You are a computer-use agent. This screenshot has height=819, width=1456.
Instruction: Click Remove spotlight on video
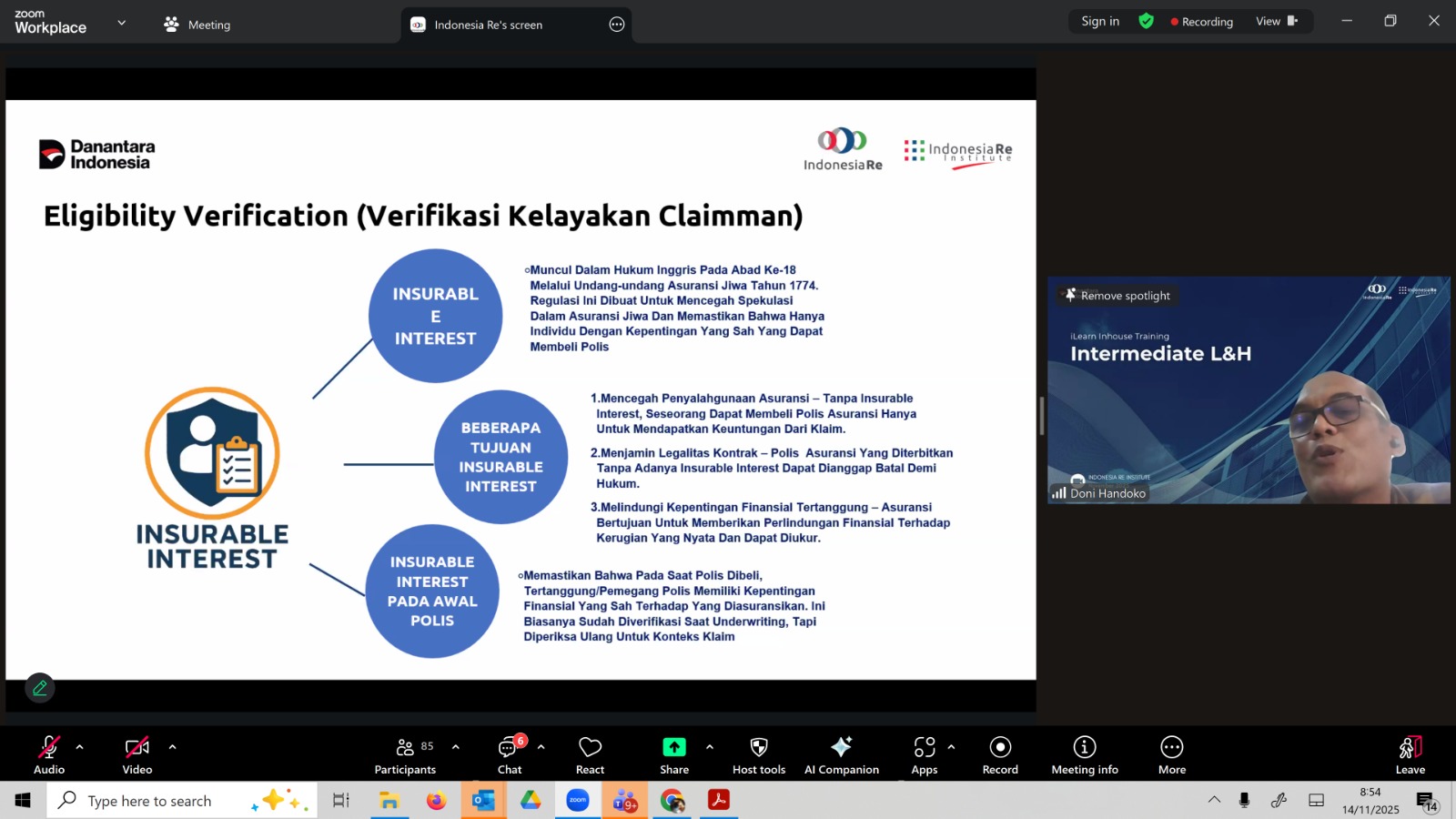click(x=1117, y=296)
